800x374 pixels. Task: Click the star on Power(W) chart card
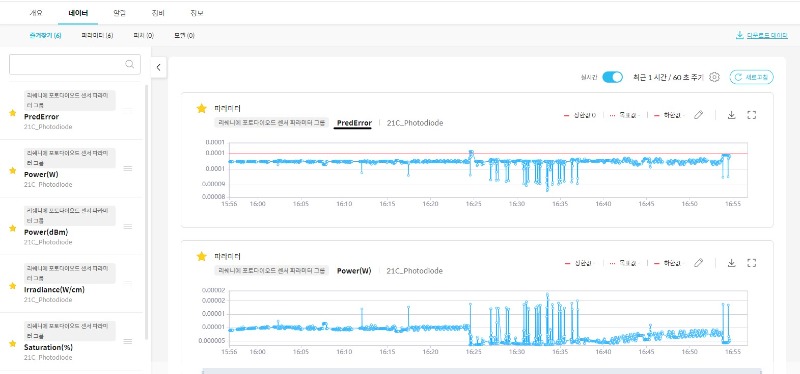click(202, 256)
